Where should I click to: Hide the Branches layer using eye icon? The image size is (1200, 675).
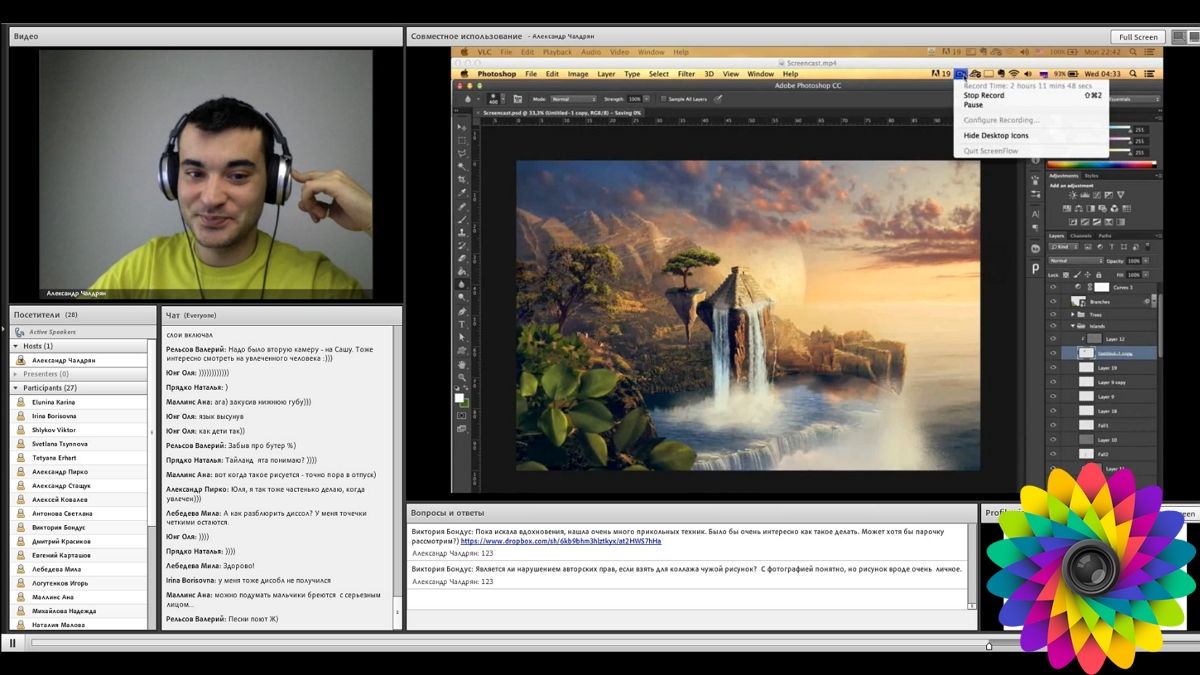[1053, 301]
